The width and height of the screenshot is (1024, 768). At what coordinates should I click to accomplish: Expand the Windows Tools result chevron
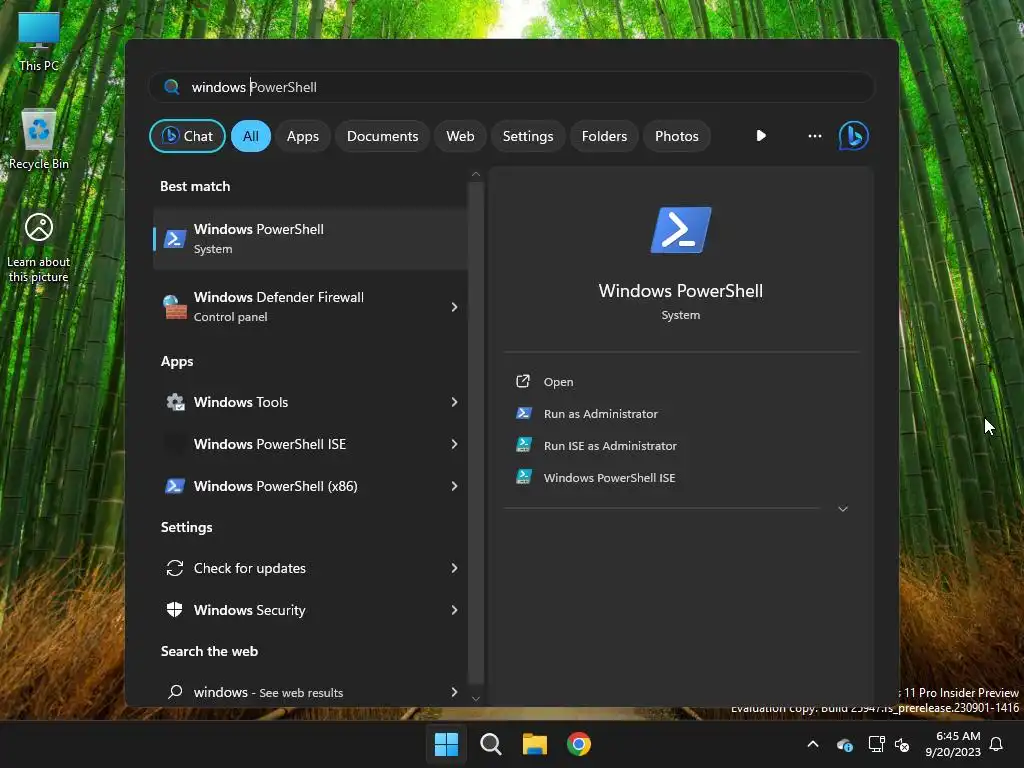[455, 402]
